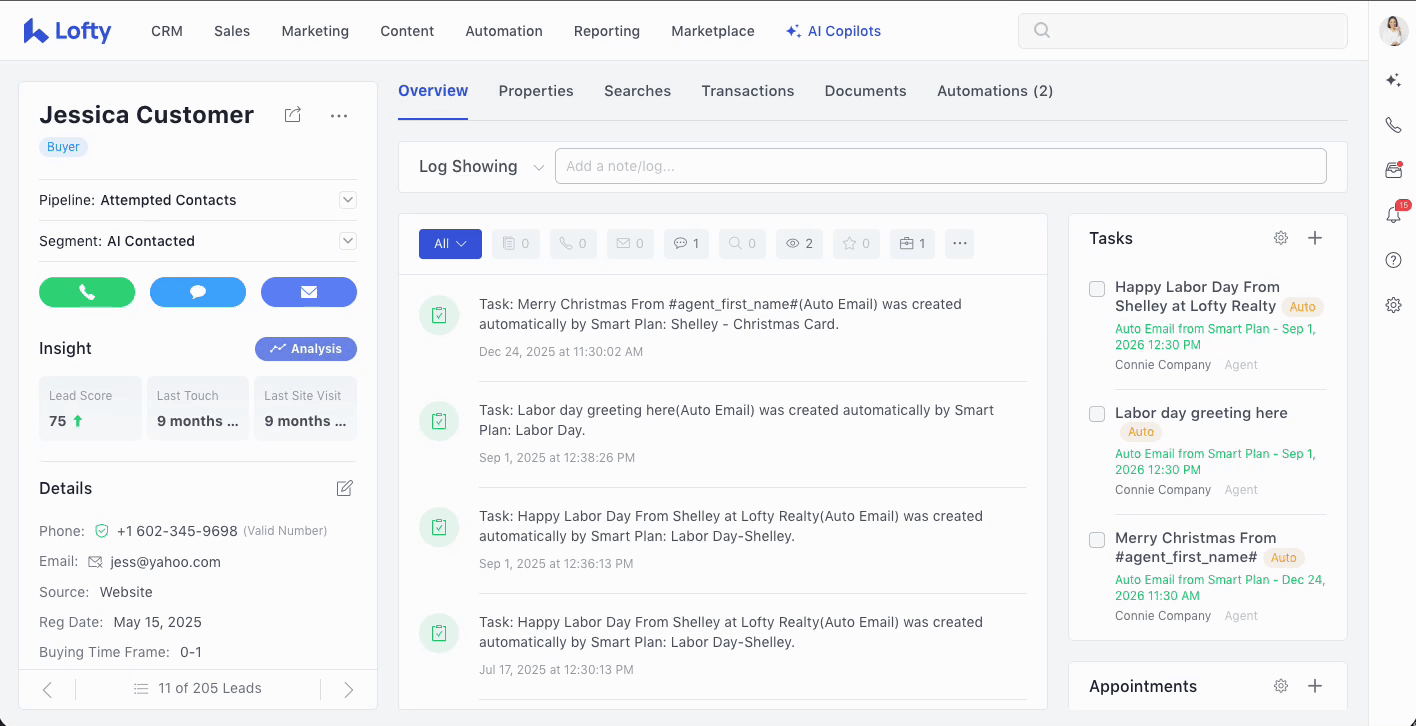The height and width of the screenshot is (726, 1416).
Task: Filter the activity log by calls
Action: 573,244
